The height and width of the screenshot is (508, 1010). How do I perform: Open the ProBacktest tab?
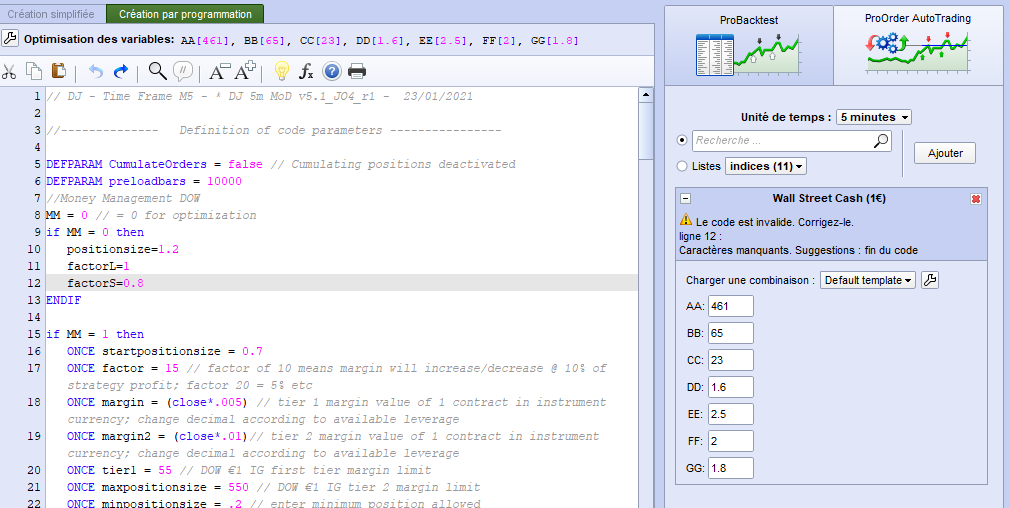click(x=748, y=46)
